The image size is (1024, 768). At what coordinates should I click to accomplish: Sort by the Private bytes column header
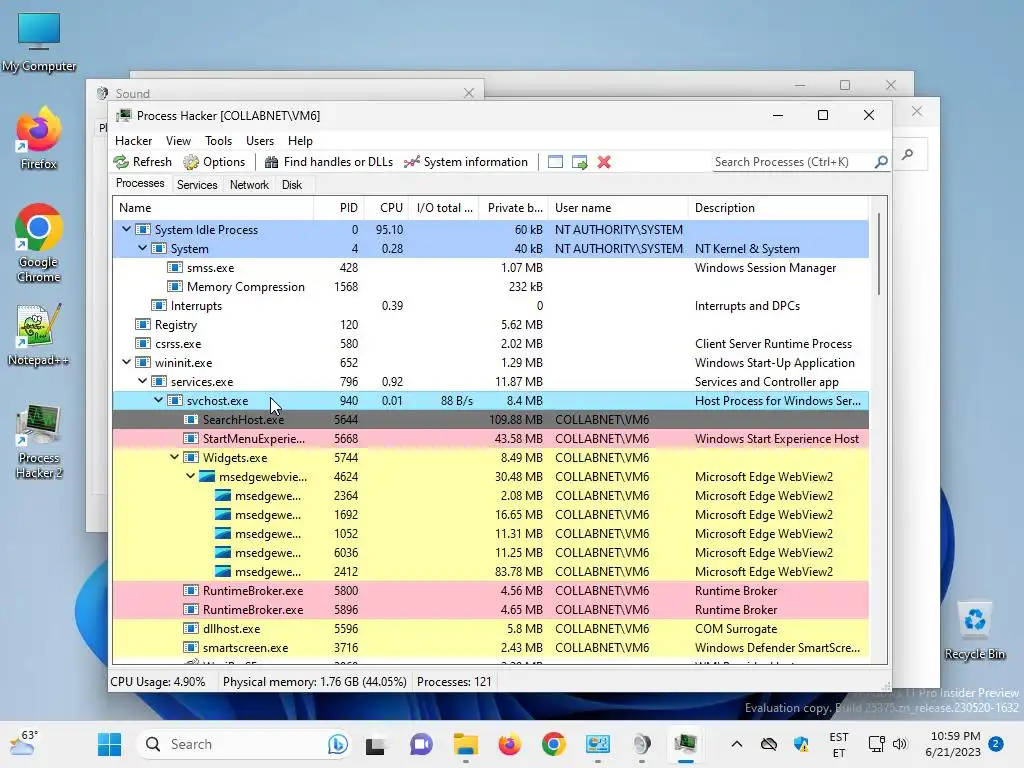click(513, 208)
